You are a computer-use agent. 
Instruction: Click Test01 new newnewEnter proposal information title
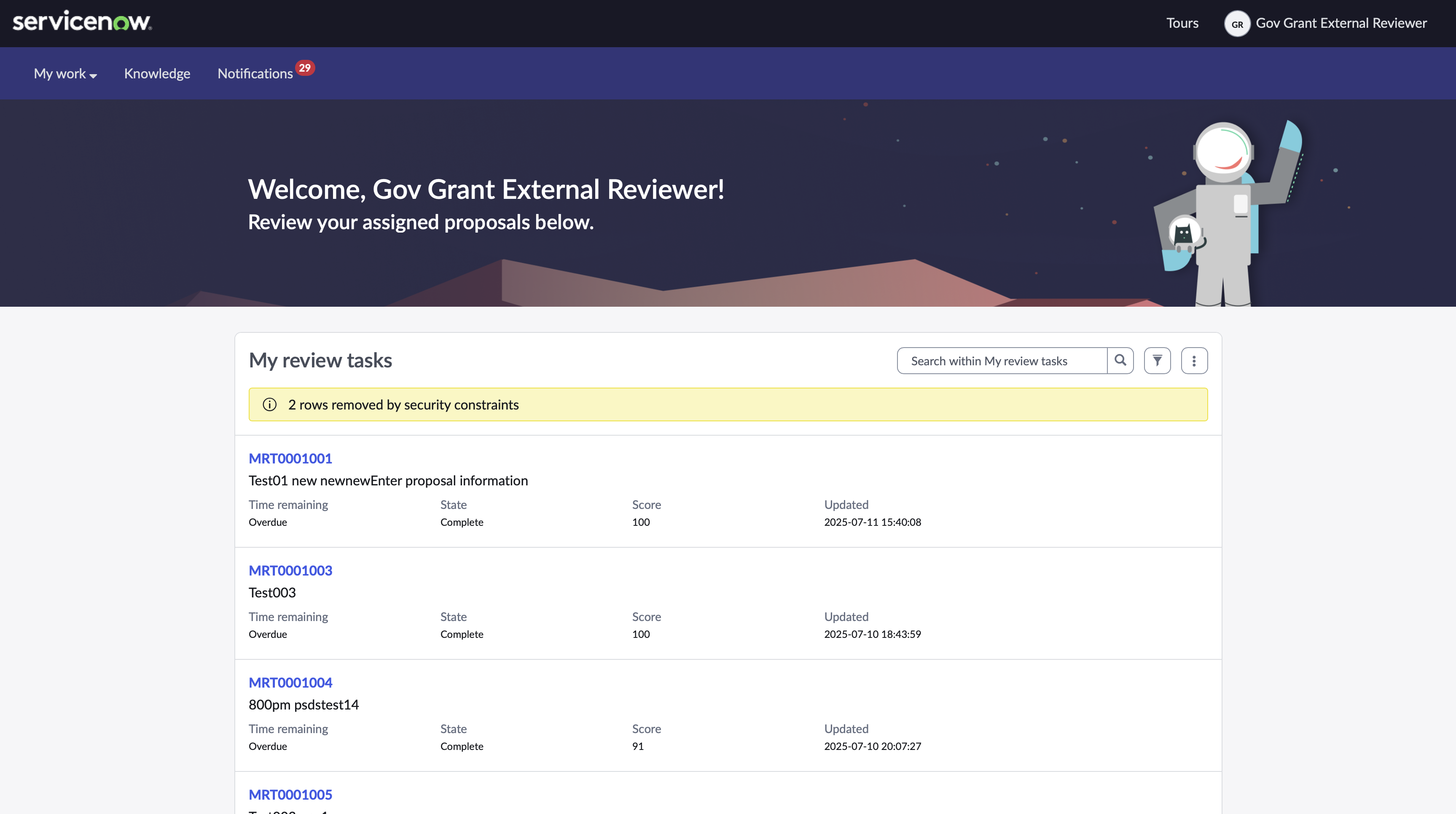[388, 481]
